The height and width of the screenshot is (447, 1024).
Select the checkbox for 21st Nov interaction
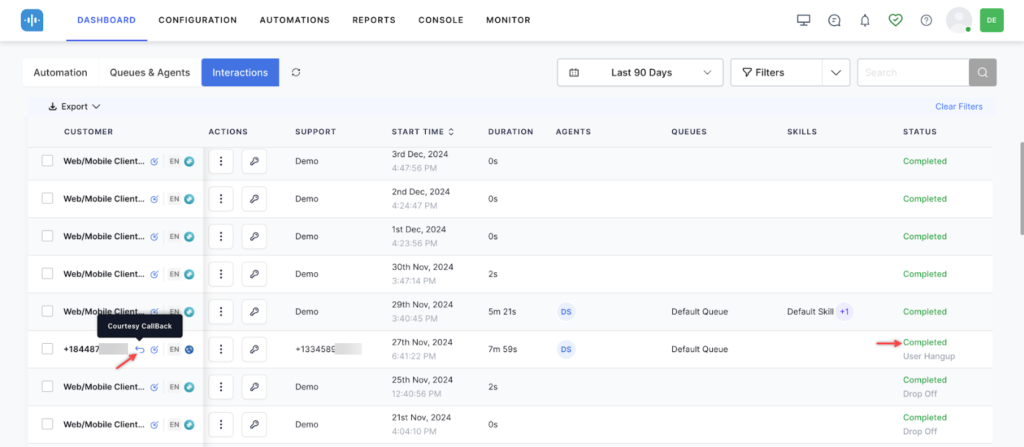[x=48, y=423]
